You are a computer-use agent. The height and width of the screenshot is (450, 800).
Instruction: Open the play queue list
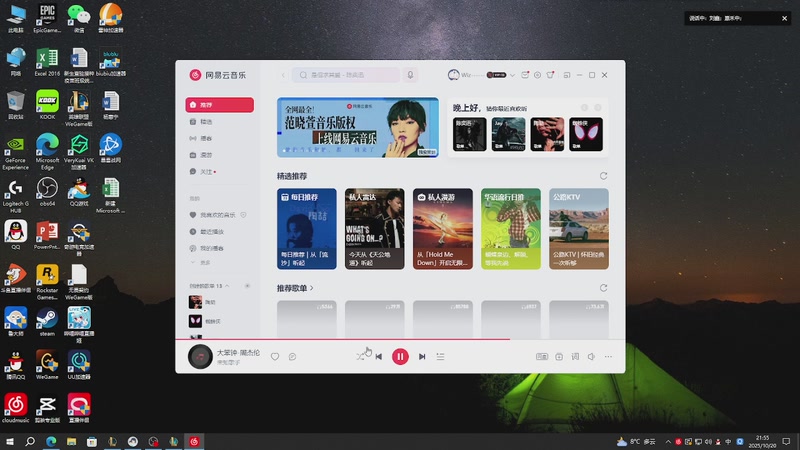coord(440,357)
